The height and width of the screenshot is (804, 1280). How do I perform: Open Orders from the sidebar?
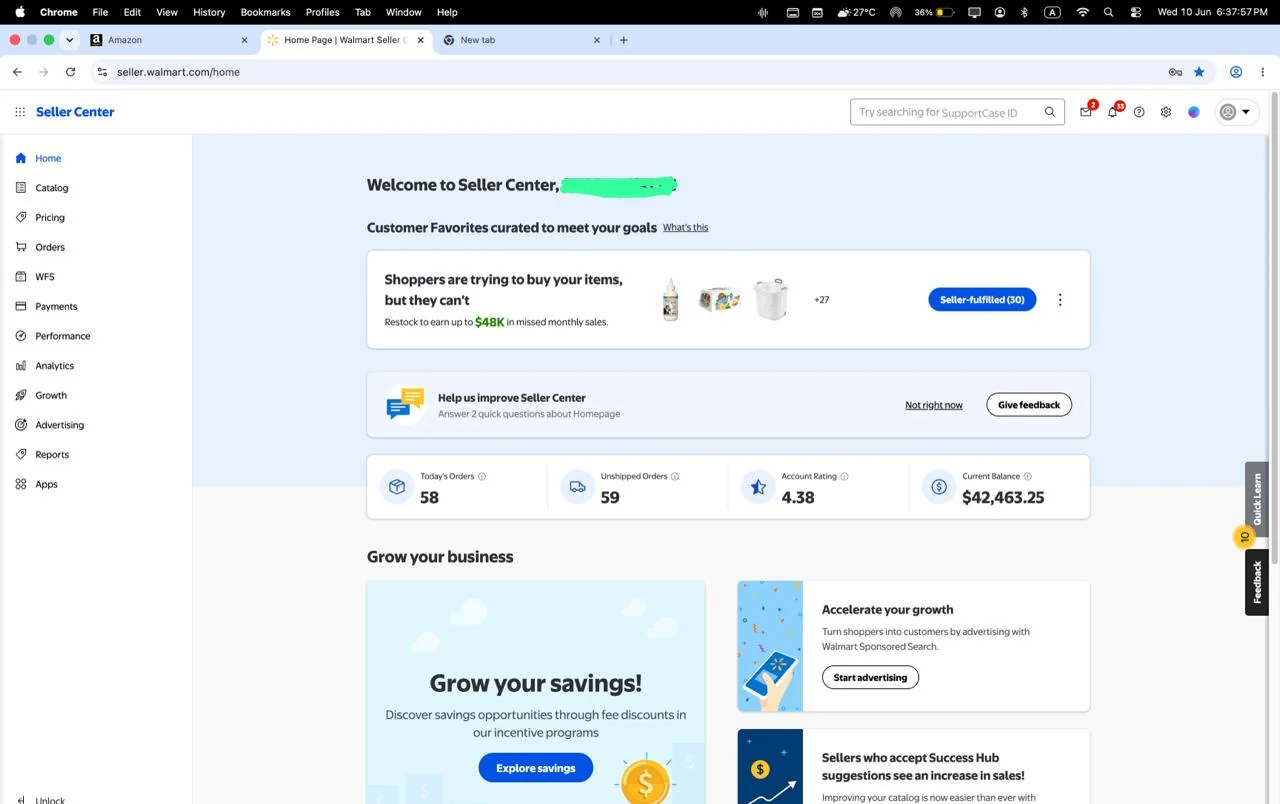coord(49,247)
